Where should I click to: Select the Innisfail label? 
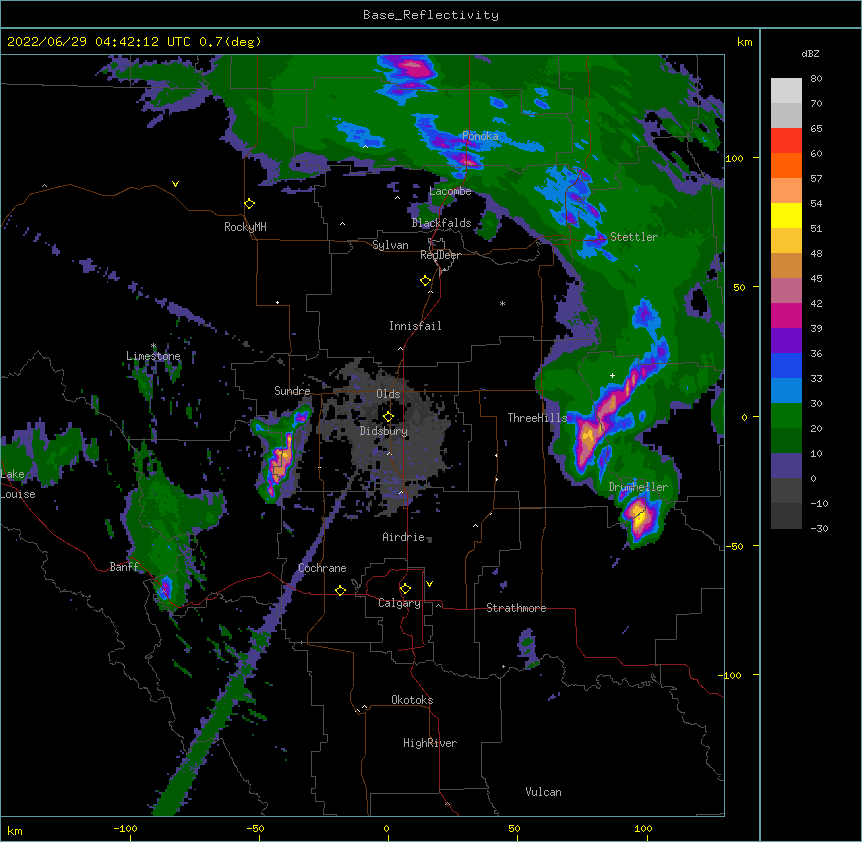[x=415, y=326]
